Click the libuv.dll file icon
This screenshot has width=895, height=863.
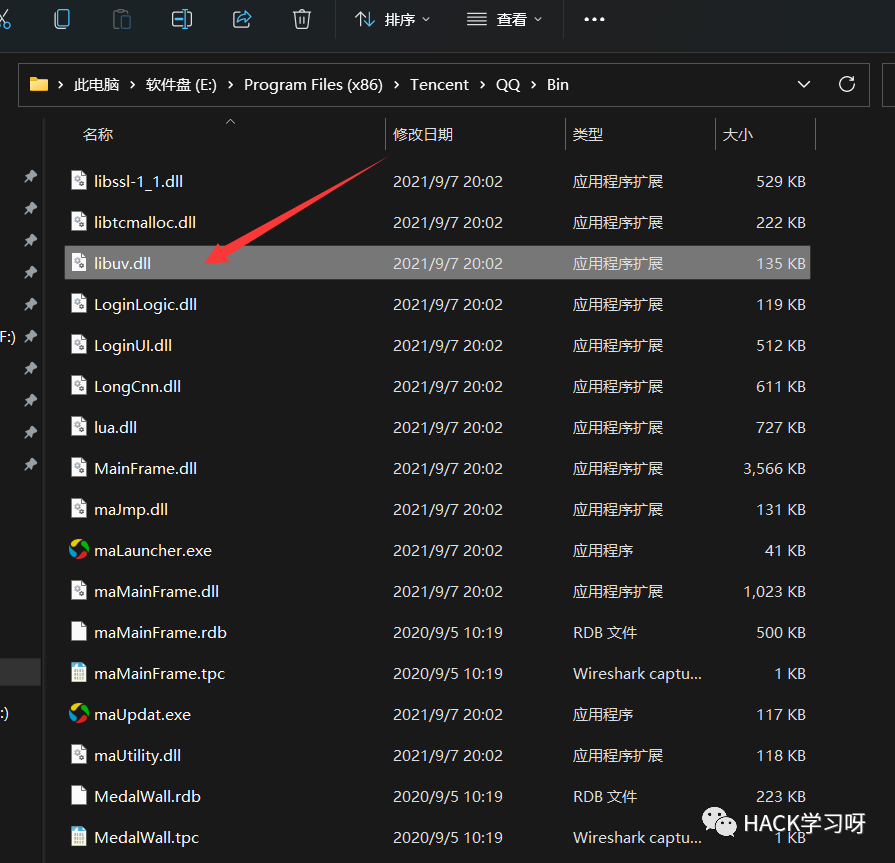[79, 263]
